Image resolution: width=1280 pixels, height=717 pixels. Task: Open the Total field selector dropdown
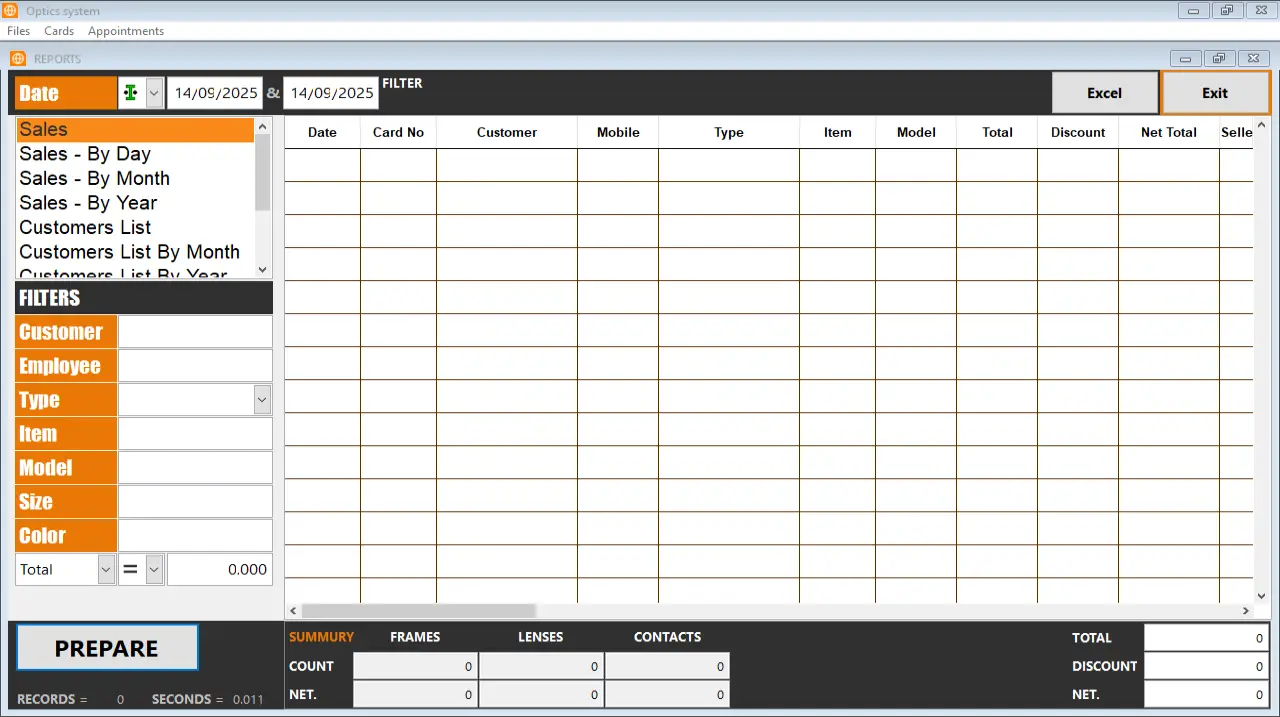106,570
